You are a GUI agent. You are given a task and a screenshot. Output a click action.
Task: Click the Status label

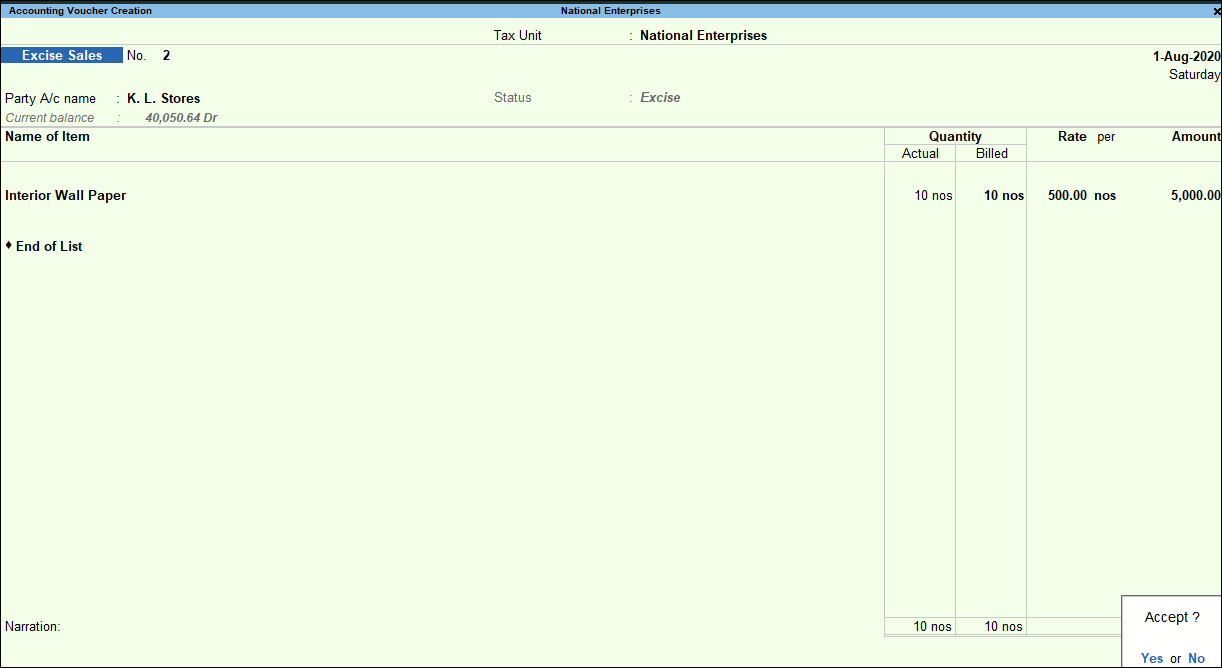[513, 98]
